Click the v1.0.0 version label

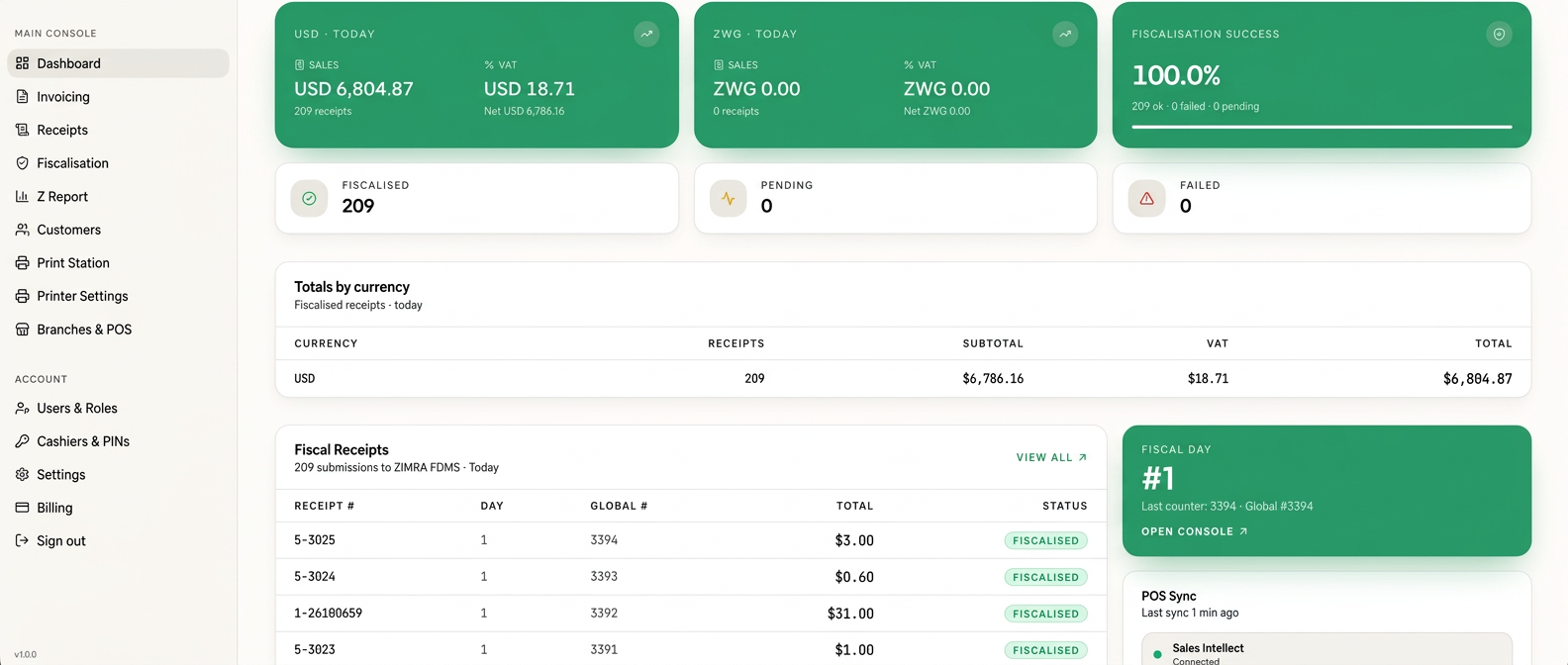coord(26,654)
